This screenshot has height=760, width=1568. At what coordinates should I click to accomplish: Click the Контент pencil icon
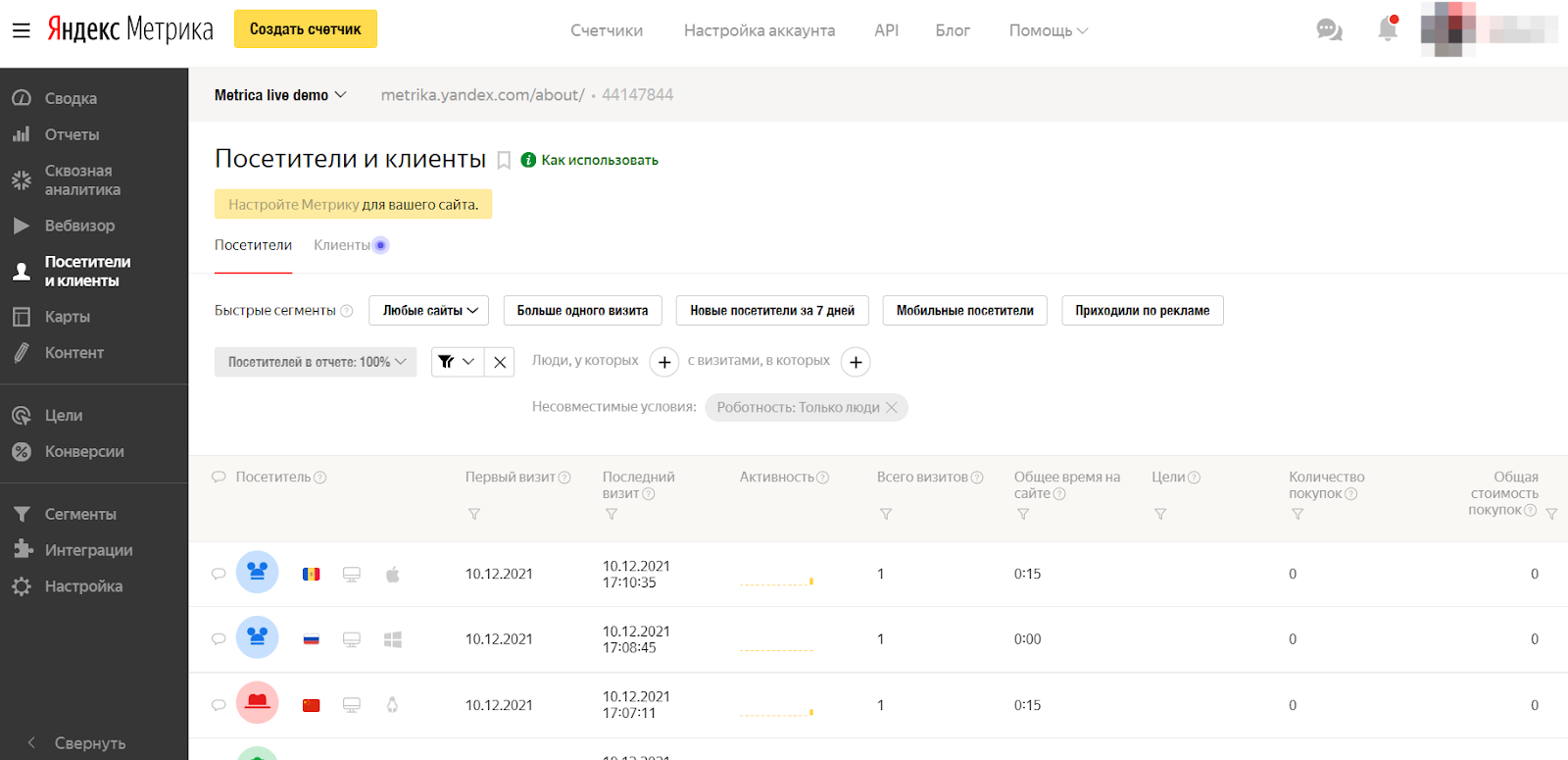pos(22,353)
